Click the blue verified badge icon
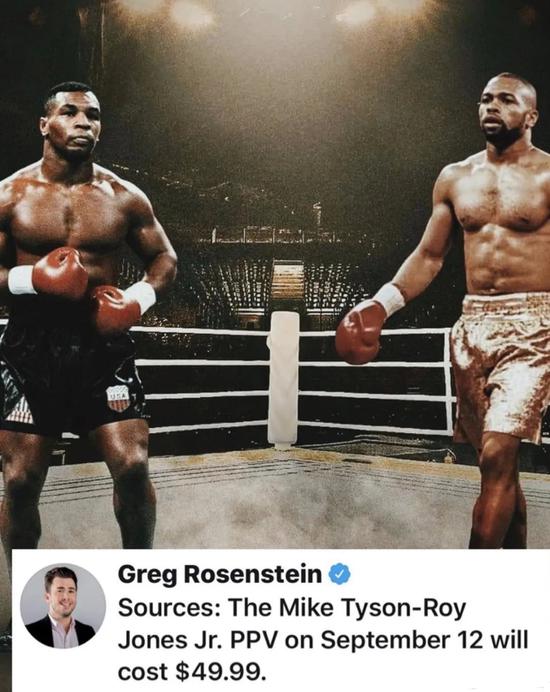The height and width of the screenshot is (692, 550). (x=339, y=574)
